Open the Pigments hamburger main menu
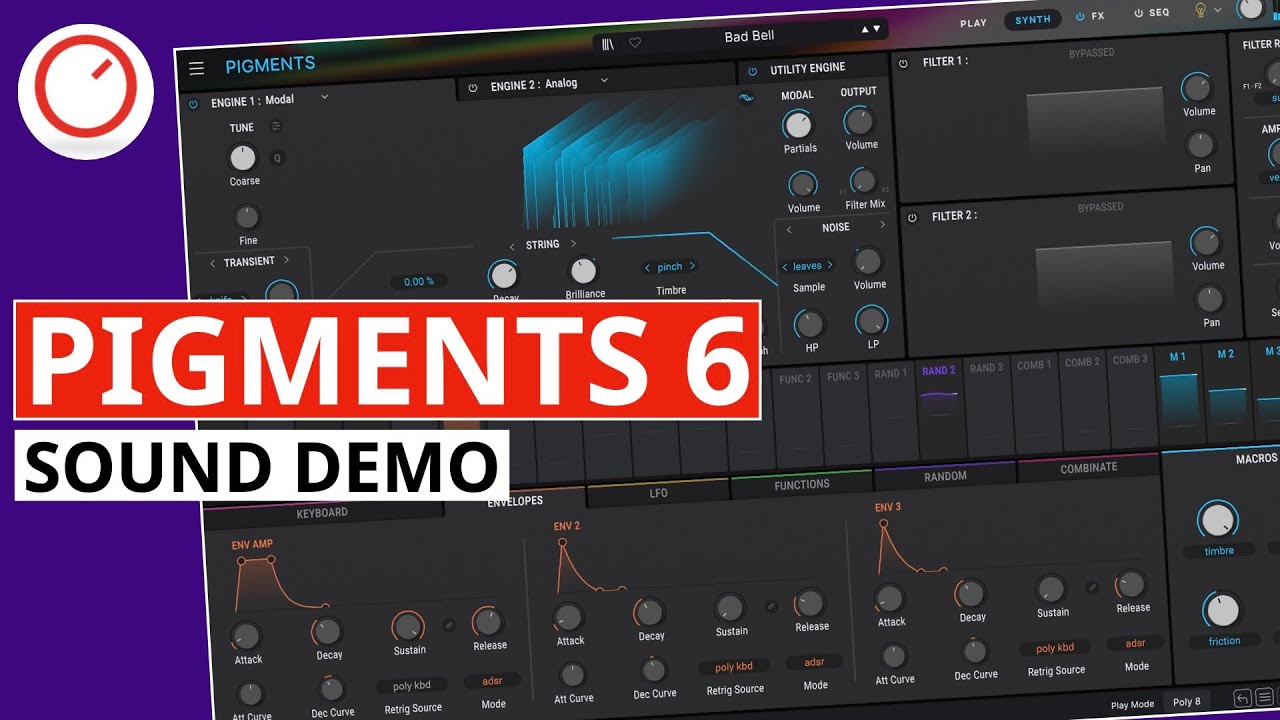The height and width of the screenshot is (720, 1280). tap(196, 68)
